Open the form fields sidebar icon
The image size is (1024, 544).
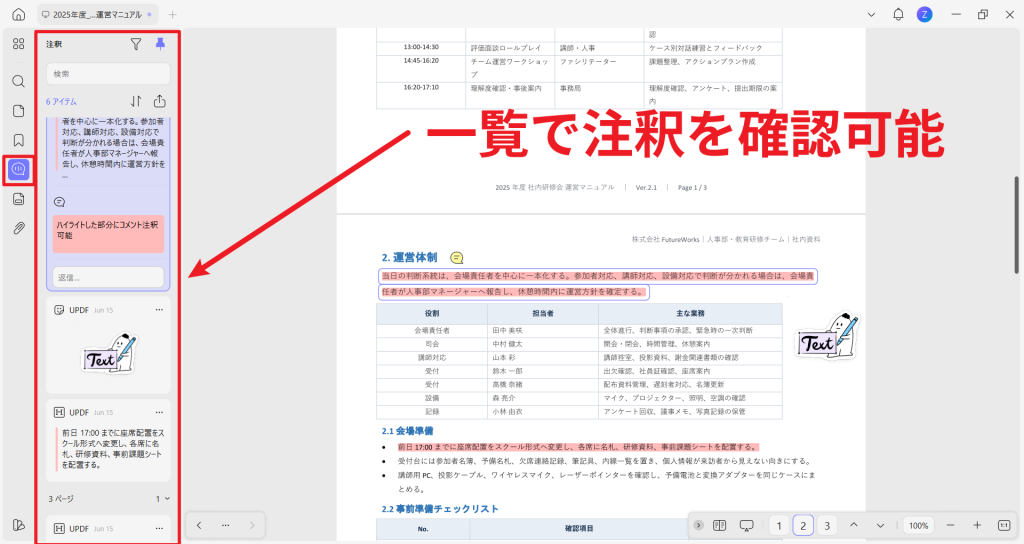(18, 199)
